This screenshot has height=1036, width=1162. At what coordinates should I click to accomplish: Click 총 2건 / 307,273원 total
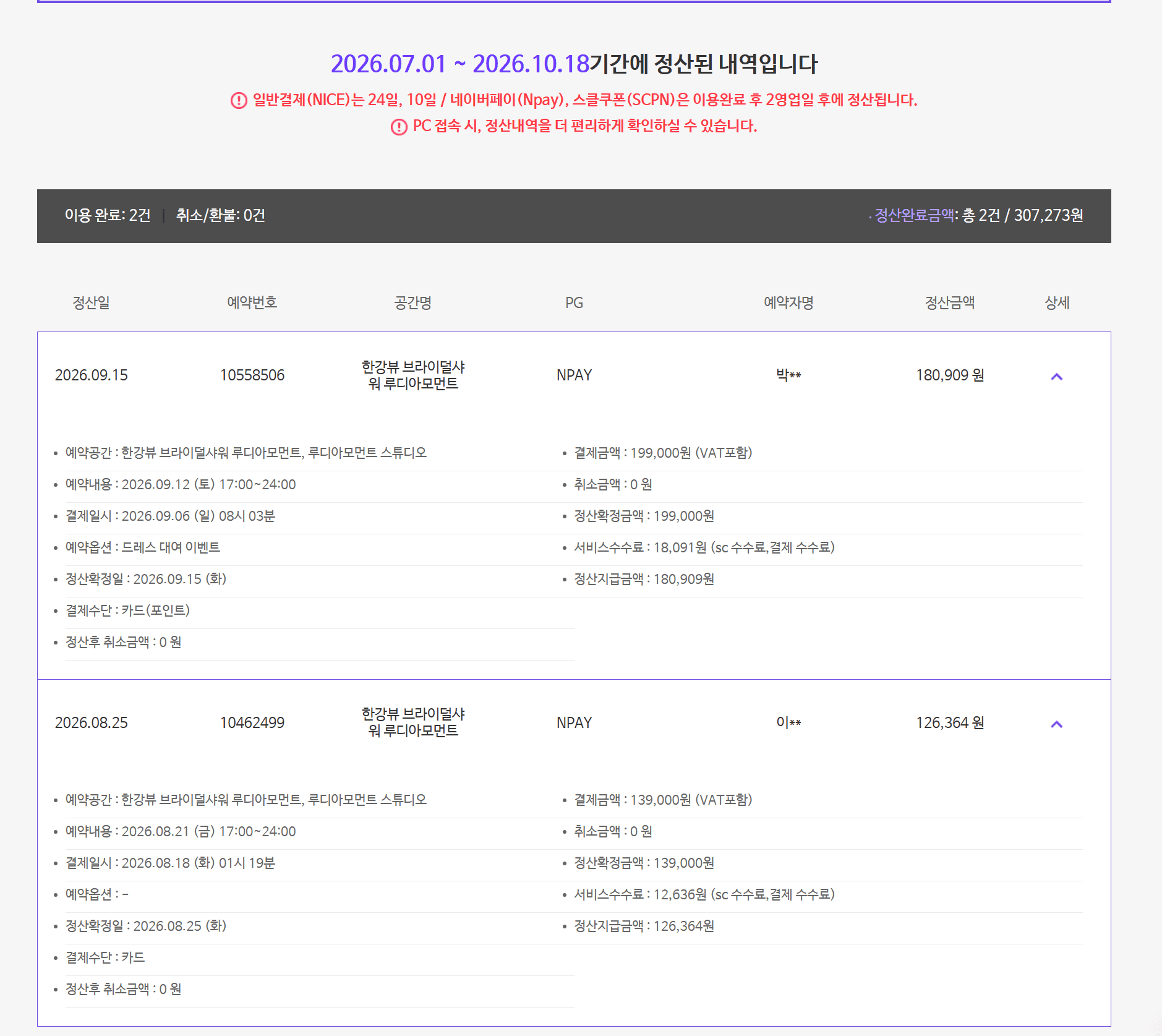pyautogui.click(x=1023, y=215)
